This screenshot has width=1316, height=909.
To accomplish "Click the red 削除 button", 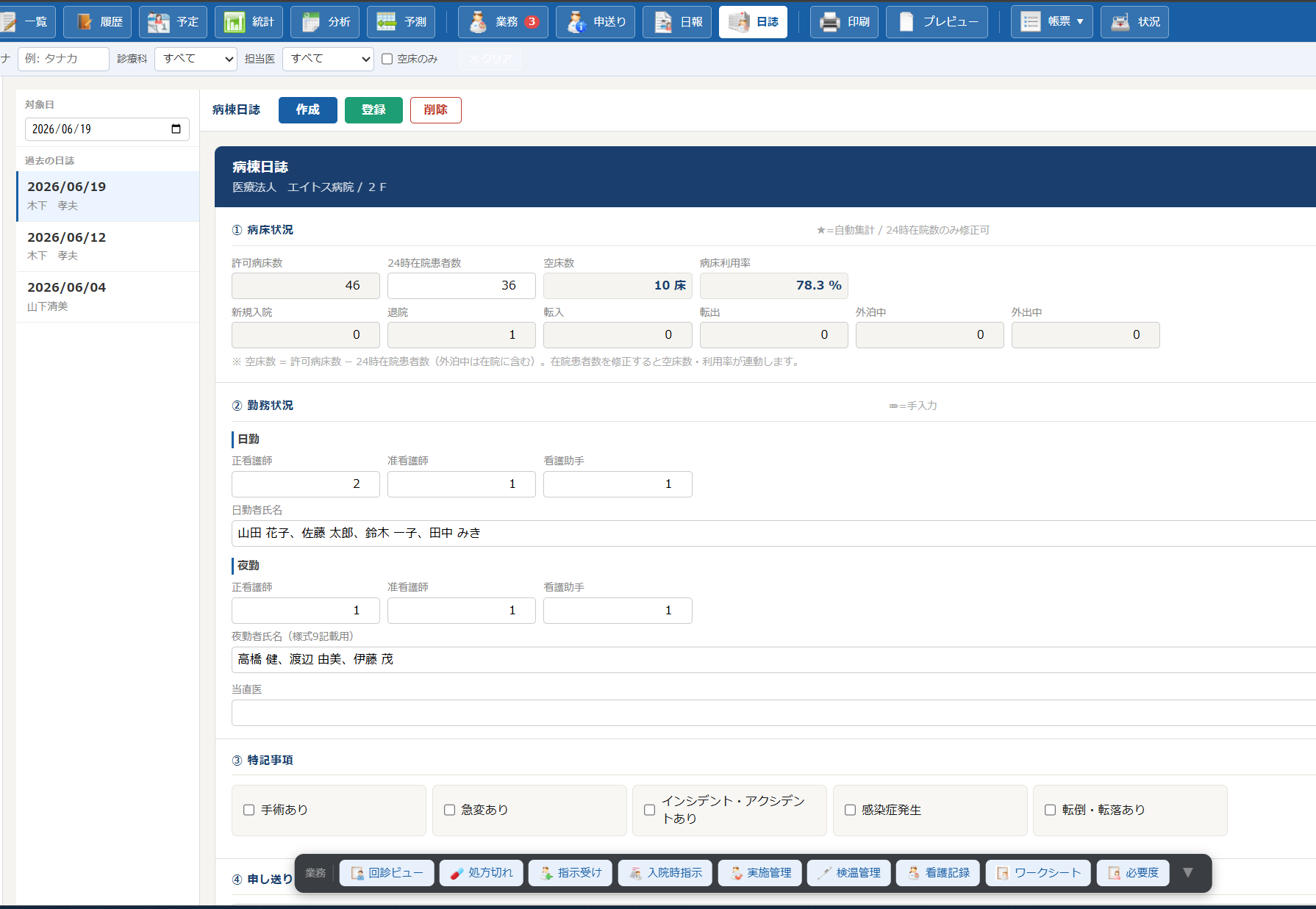I will click(435, 110).
